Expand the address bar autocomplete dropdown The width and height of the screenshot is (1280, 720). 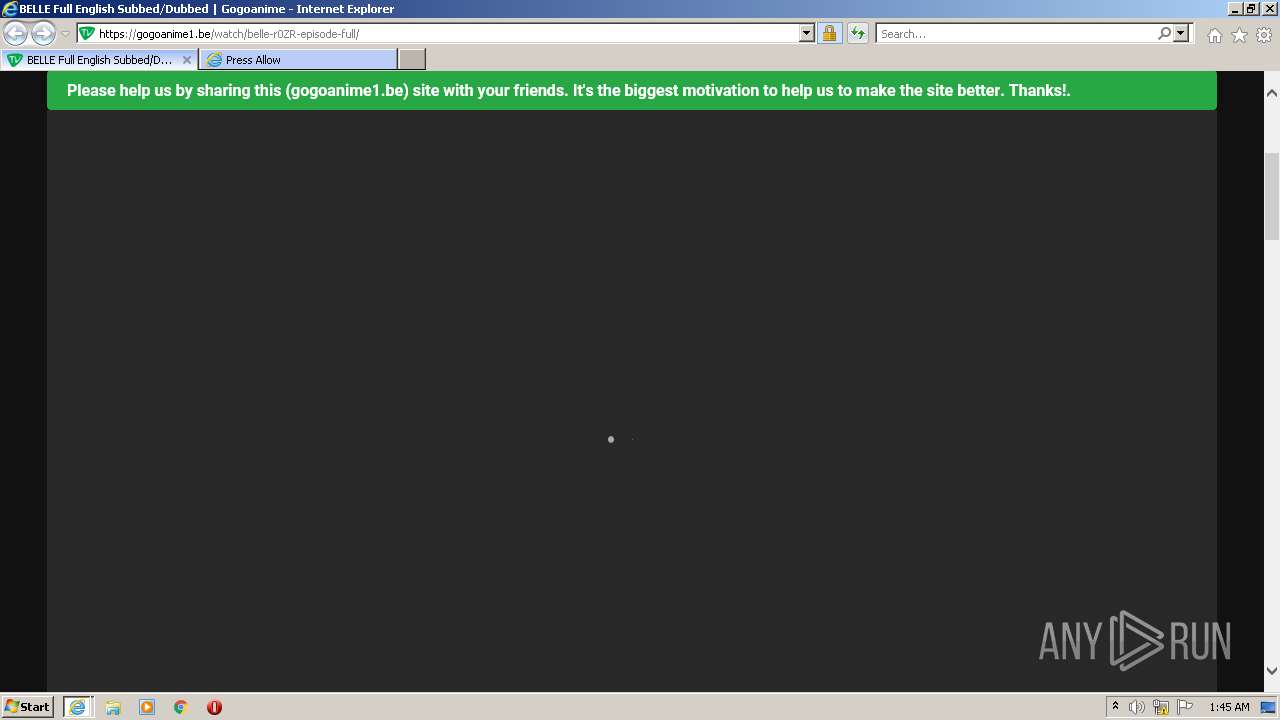[x=807, y=33]
